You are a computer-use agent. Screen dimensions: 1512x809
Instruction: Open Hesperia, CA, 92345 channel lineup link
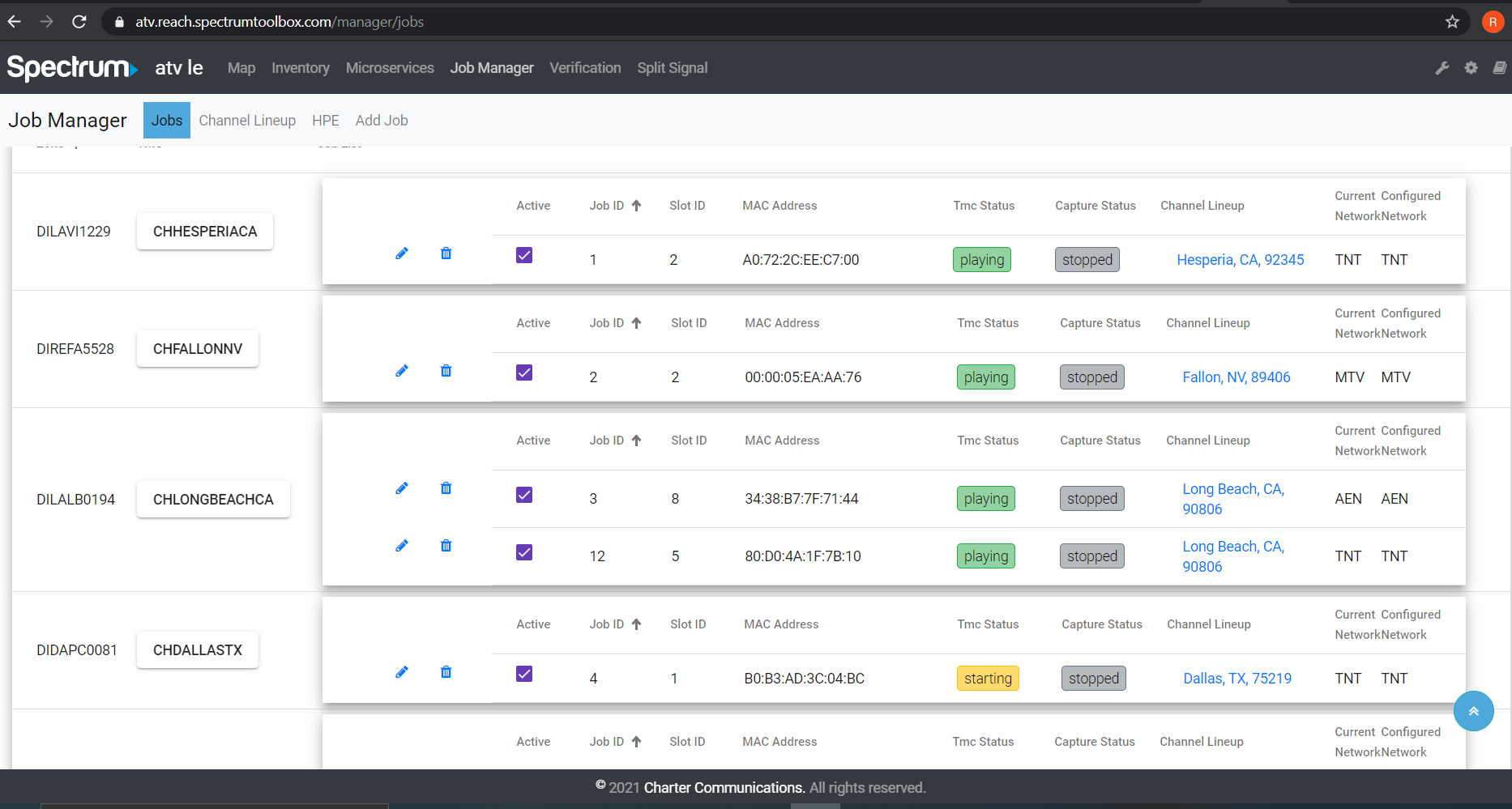click(1241, 260)
